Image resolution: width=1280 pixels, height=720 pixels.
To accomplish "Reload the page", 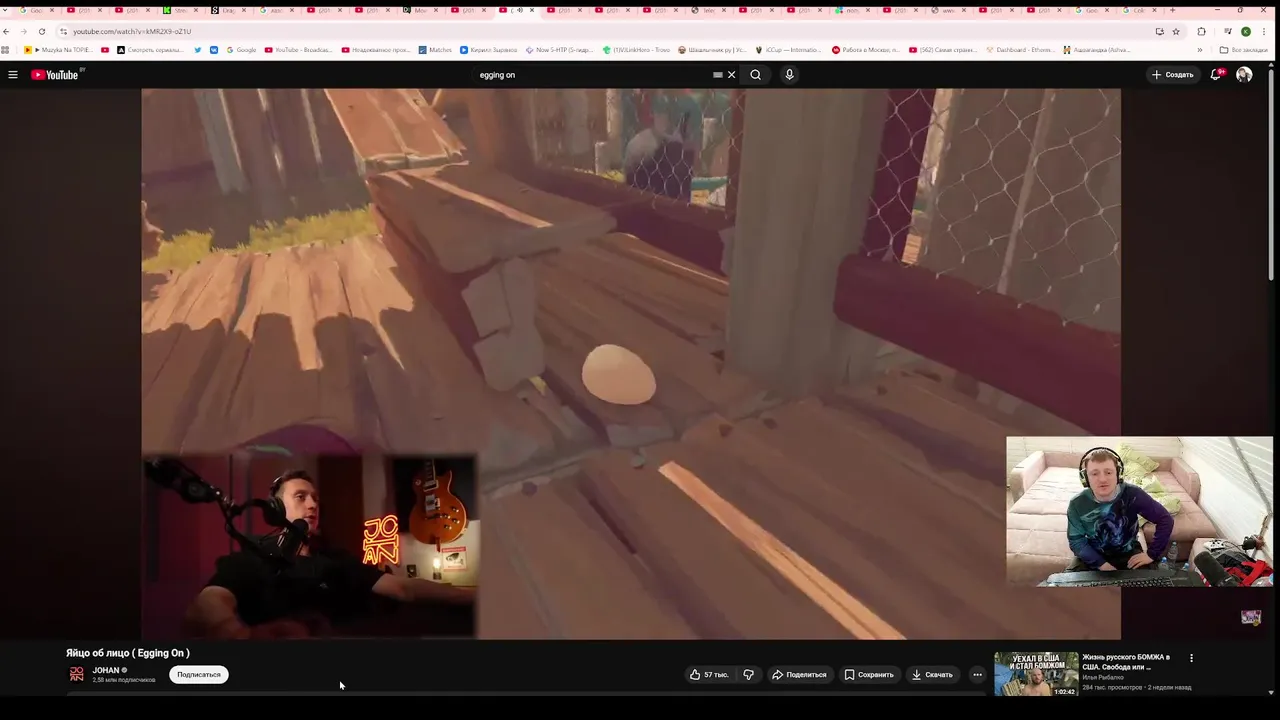I will [42, 31].
